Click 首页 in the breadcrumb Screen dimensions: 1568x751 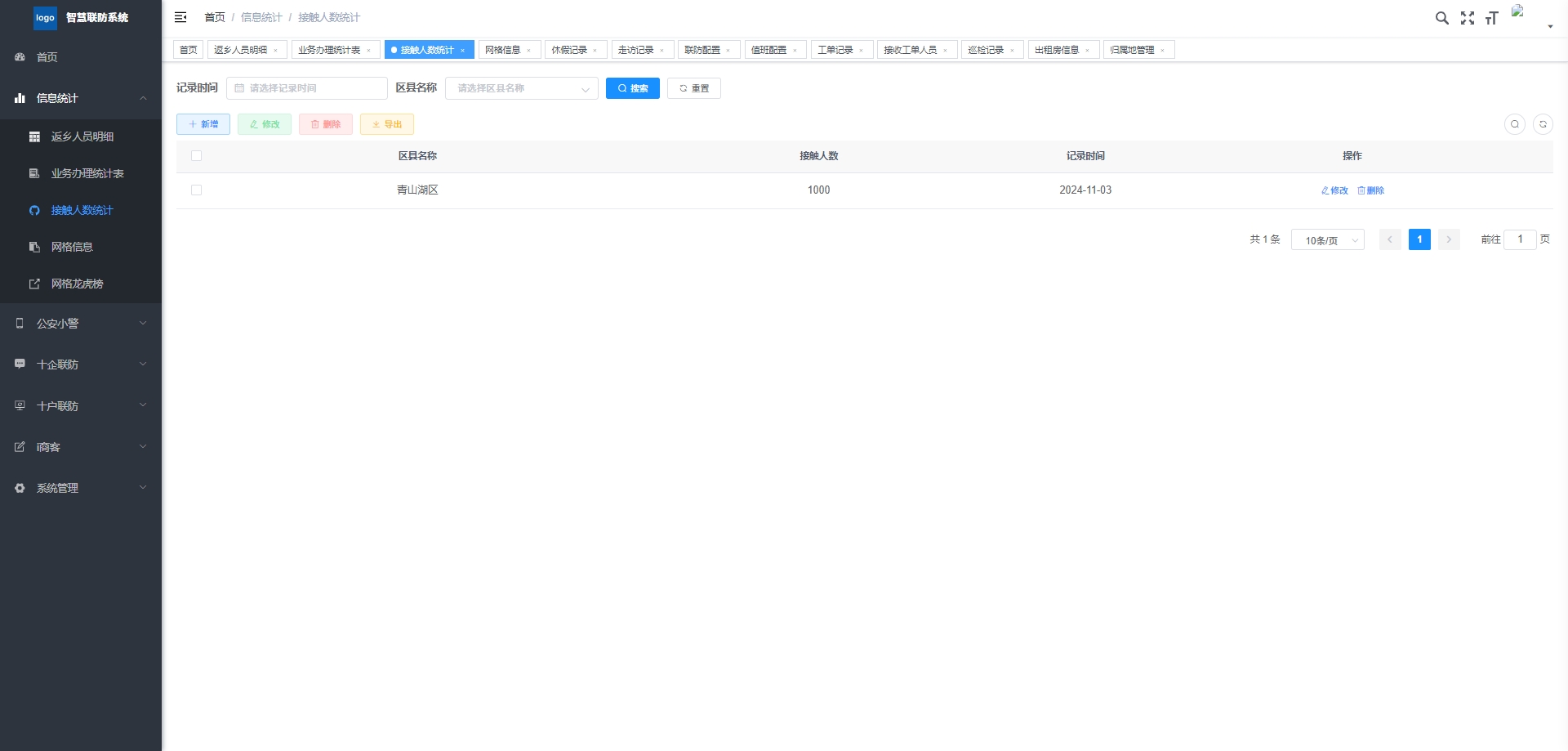click(x=215, y=17)
